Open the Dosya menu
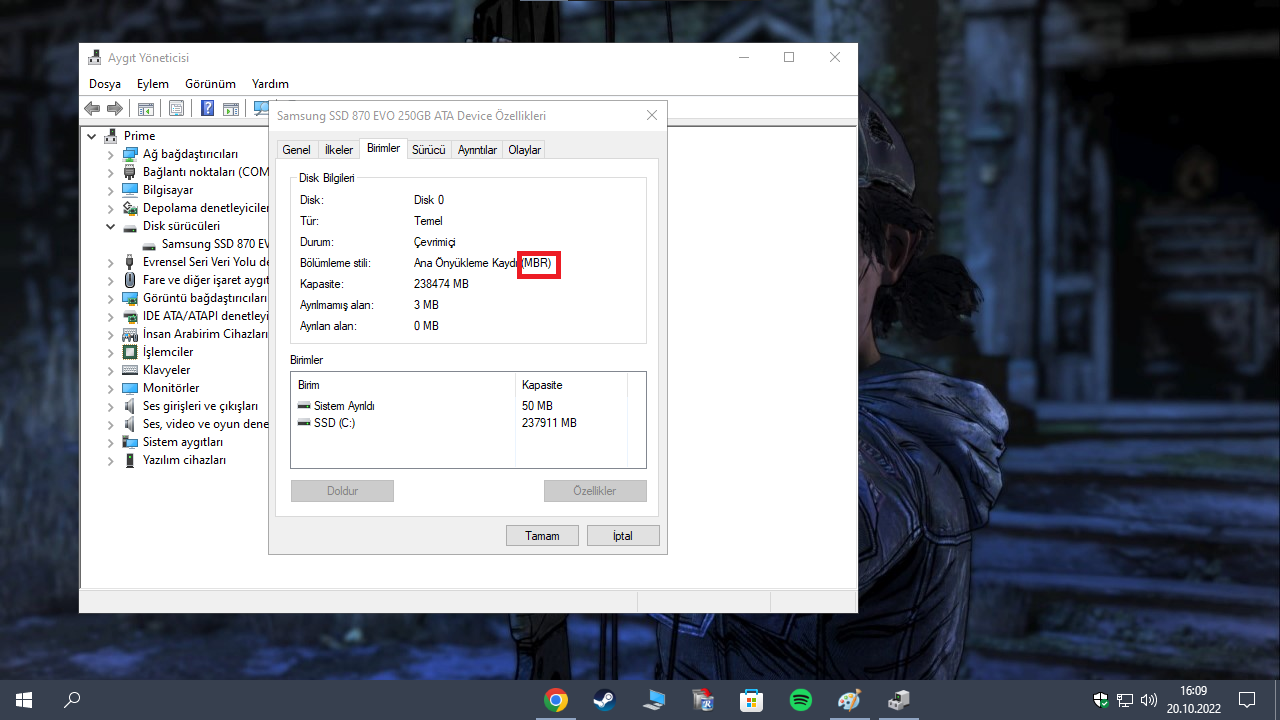This screenshot has height=720, width=1280. tap(105, 84)
